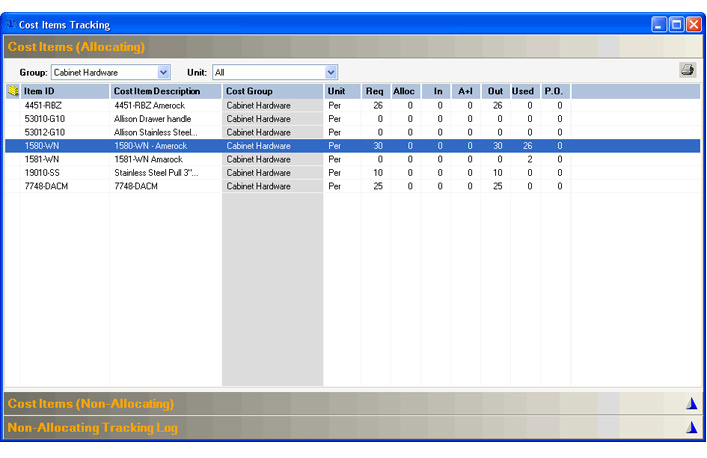Open the Unit dropdown
707x458 pixels.
click(331, 72)
